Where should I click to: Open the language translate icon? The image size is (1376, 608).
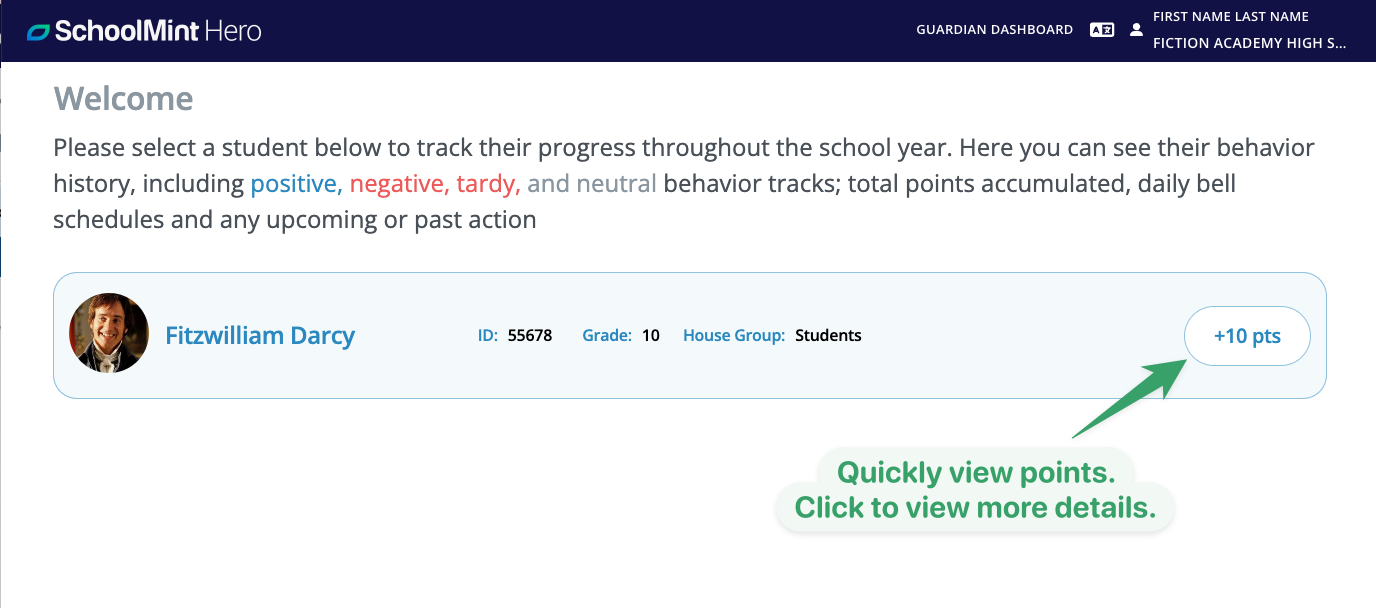(x=1101, y=30)
